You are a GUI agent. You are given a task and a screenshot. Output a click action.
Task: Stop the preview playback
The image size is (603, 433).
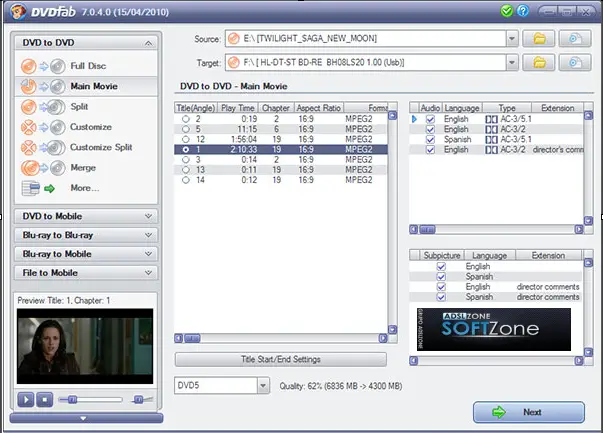pos(45,400)
